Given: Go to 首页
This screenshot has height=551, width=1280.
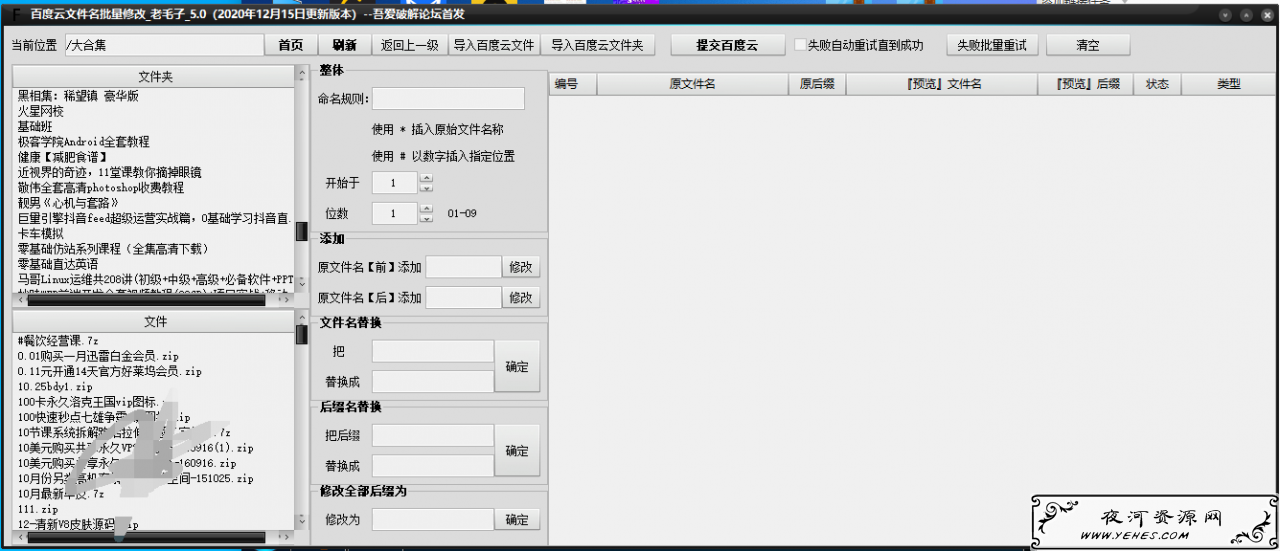Looking at the screenshot, I should coord(291,46).
